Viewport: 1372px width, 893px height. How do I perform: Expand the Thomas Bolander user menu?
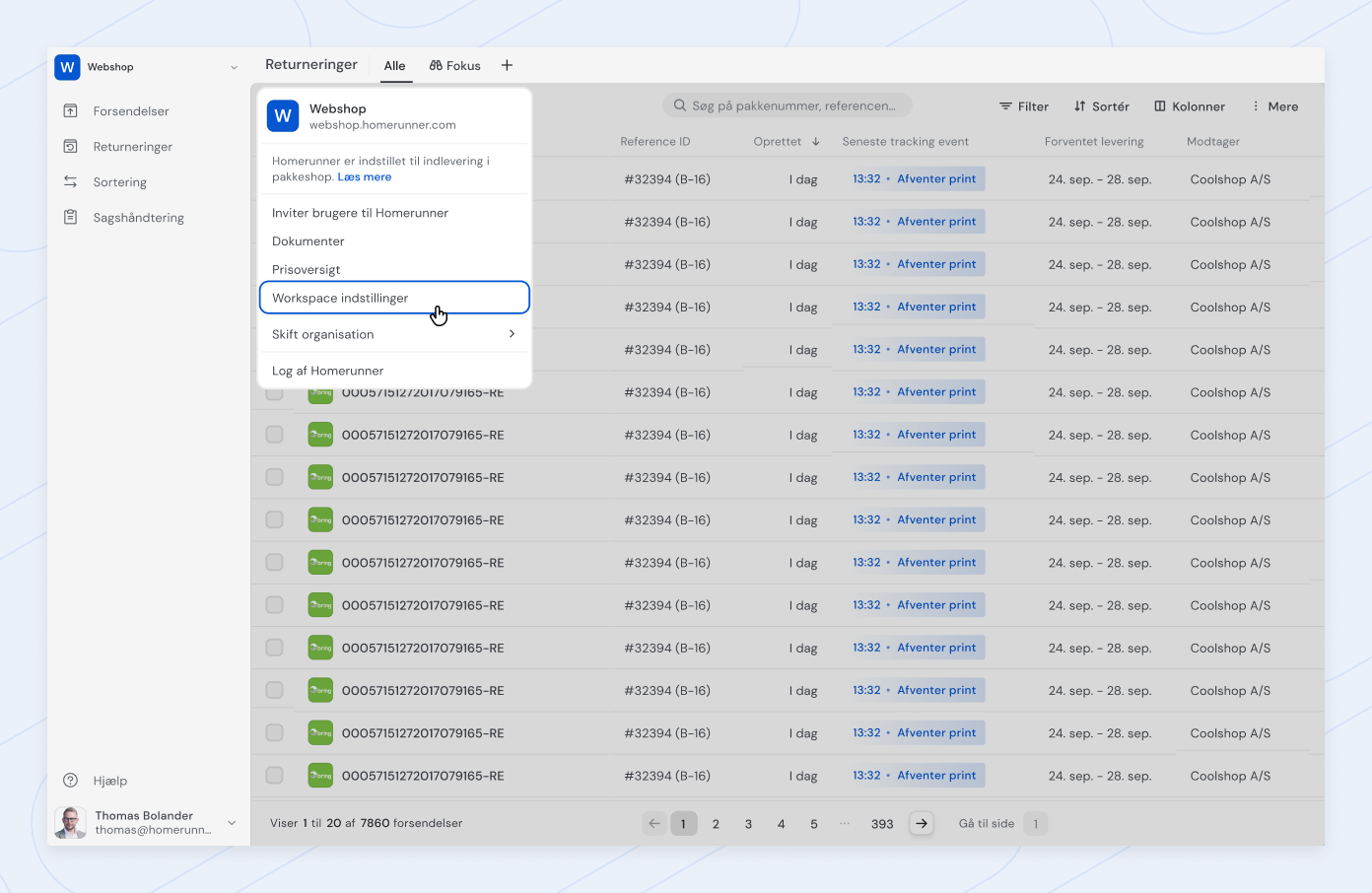[232, 823]
